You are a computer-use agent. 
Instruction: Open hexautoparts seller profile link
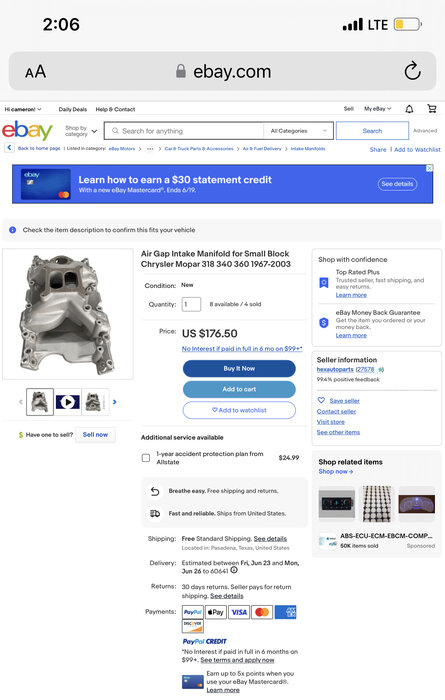pos(335,369)
